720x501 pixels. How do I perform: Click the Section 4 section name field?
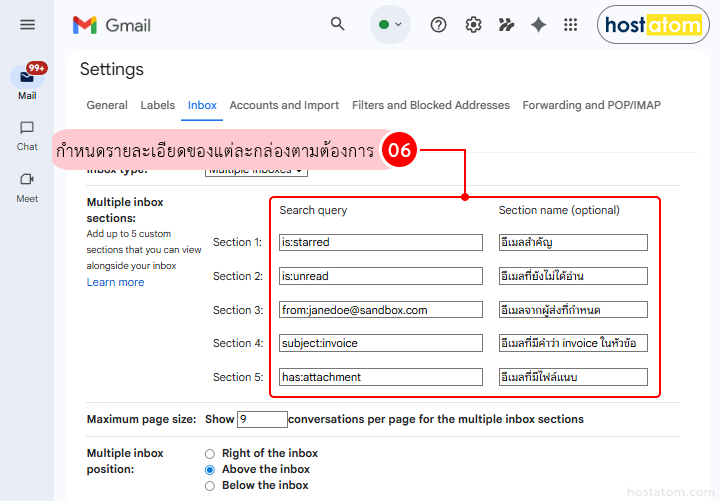(573, 343)
